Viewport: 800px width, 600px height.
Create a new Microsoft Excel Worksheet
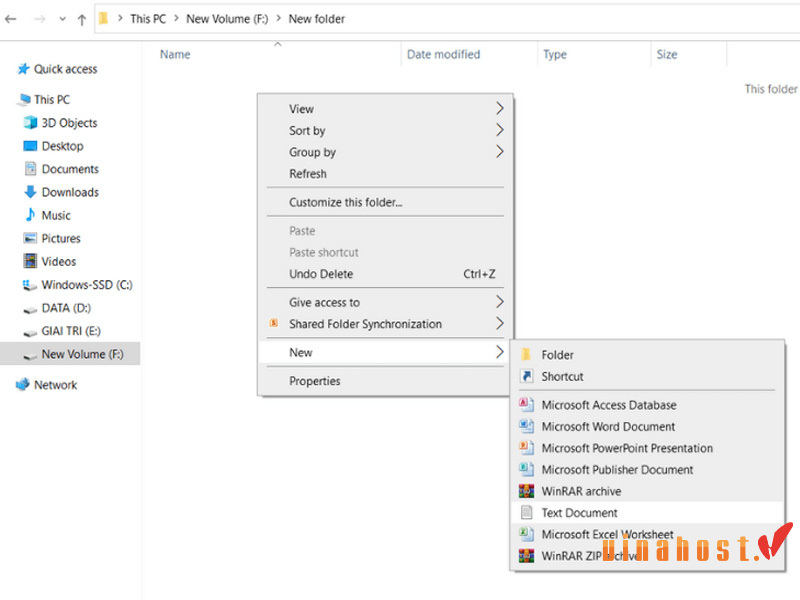(647, 534)
